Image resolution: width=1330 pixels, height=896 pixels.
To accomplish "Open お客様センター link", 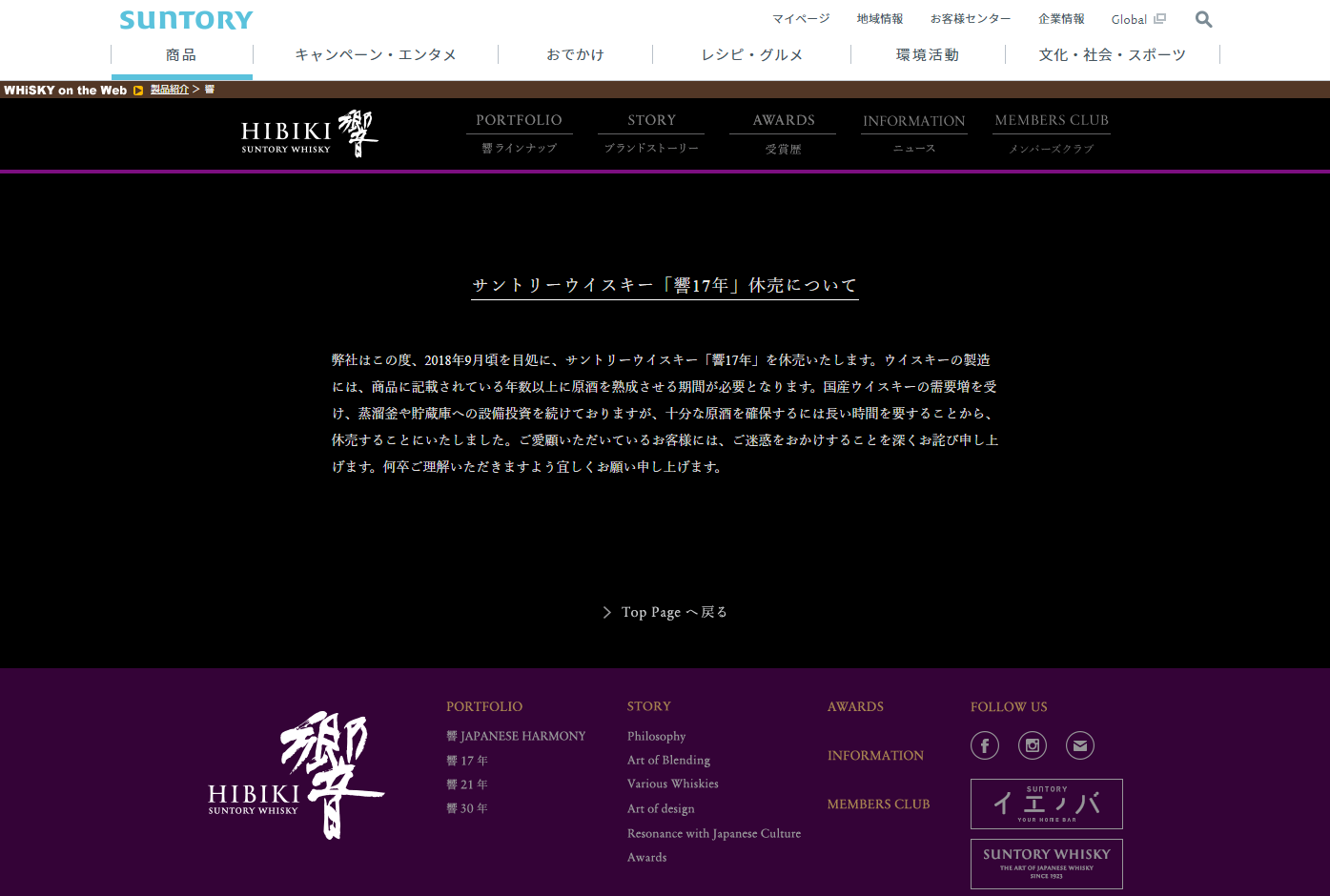I will click(971, 19).
